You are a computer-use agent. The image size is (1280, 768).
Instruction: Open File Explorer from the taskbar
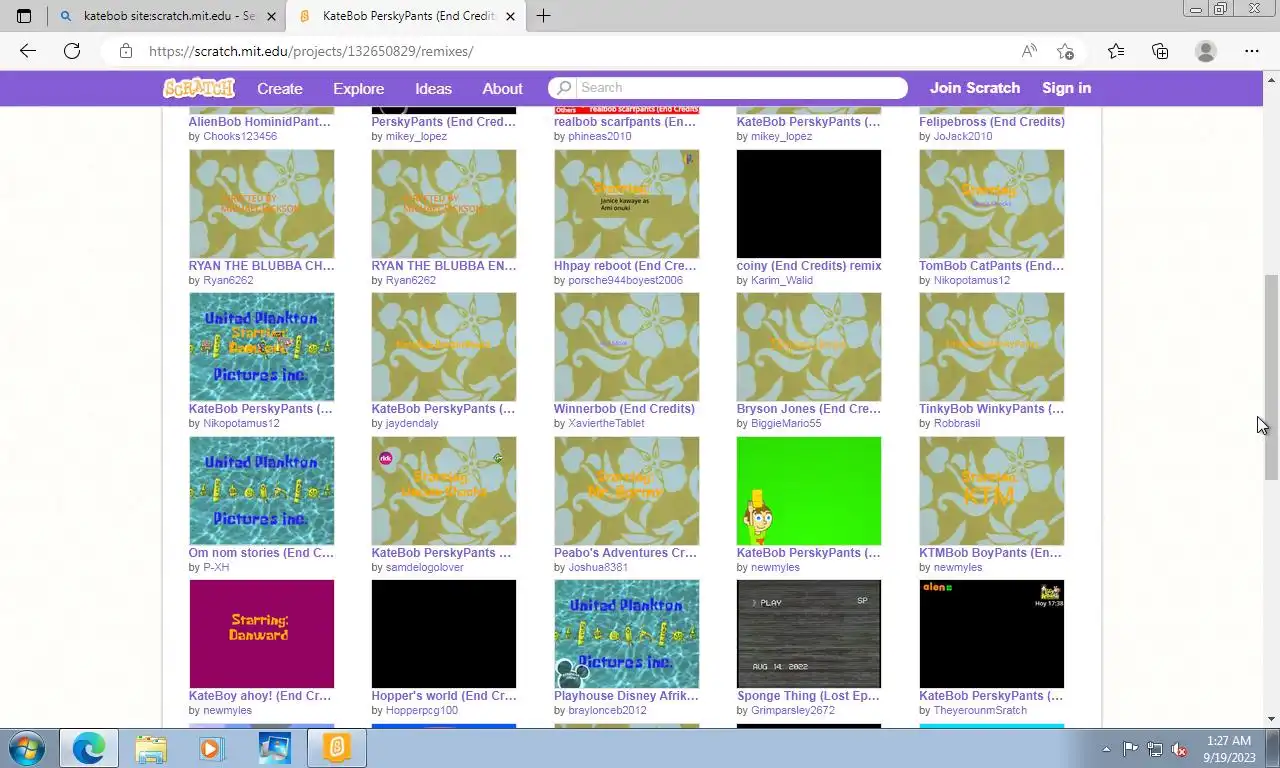(151, 748)
